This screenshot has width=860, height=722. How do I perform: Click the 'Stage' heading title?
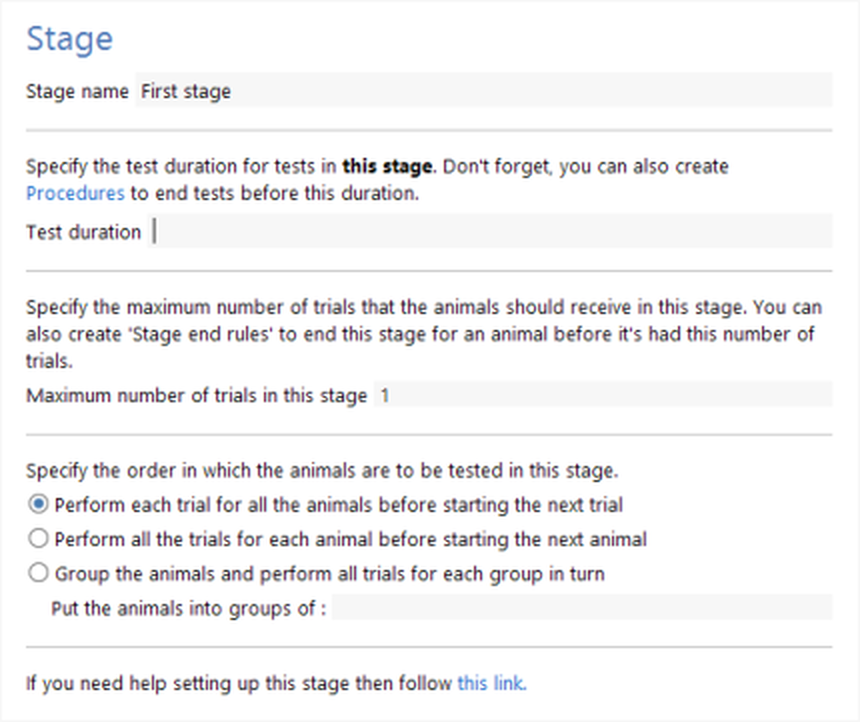tap(69, 39)
